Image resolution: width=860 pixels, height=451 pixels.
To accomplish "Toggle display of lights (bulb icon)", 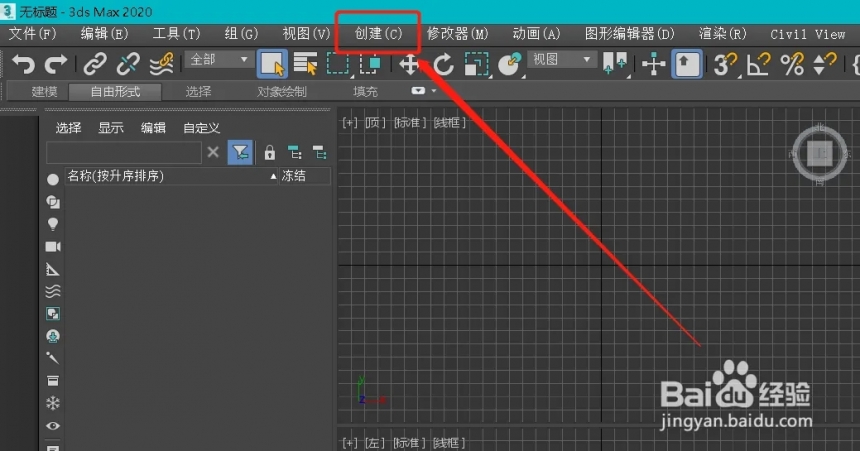I will 53,224.
